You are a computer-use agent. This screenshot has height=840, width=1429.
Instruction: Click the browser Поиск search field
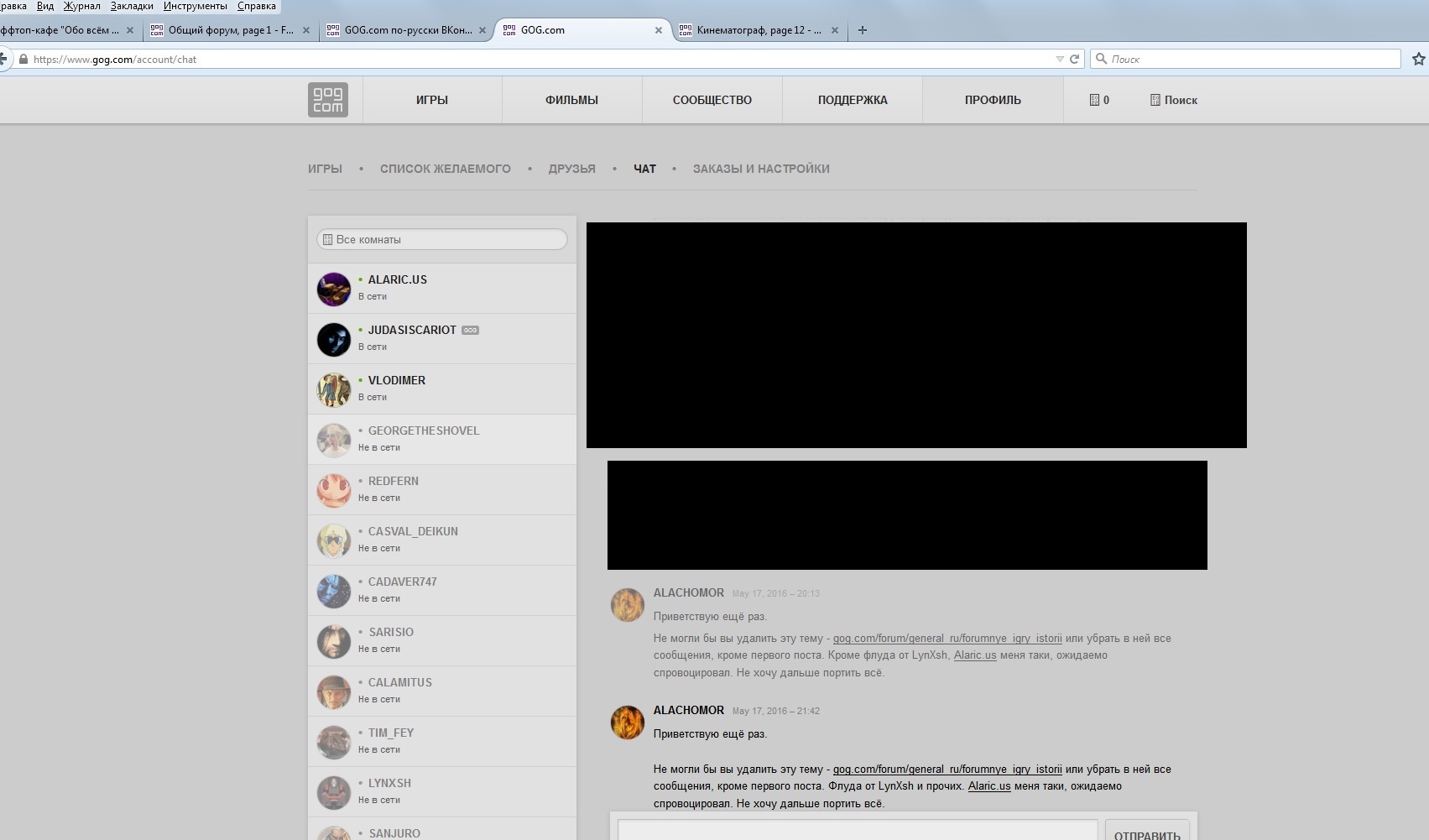point(1245,59)
